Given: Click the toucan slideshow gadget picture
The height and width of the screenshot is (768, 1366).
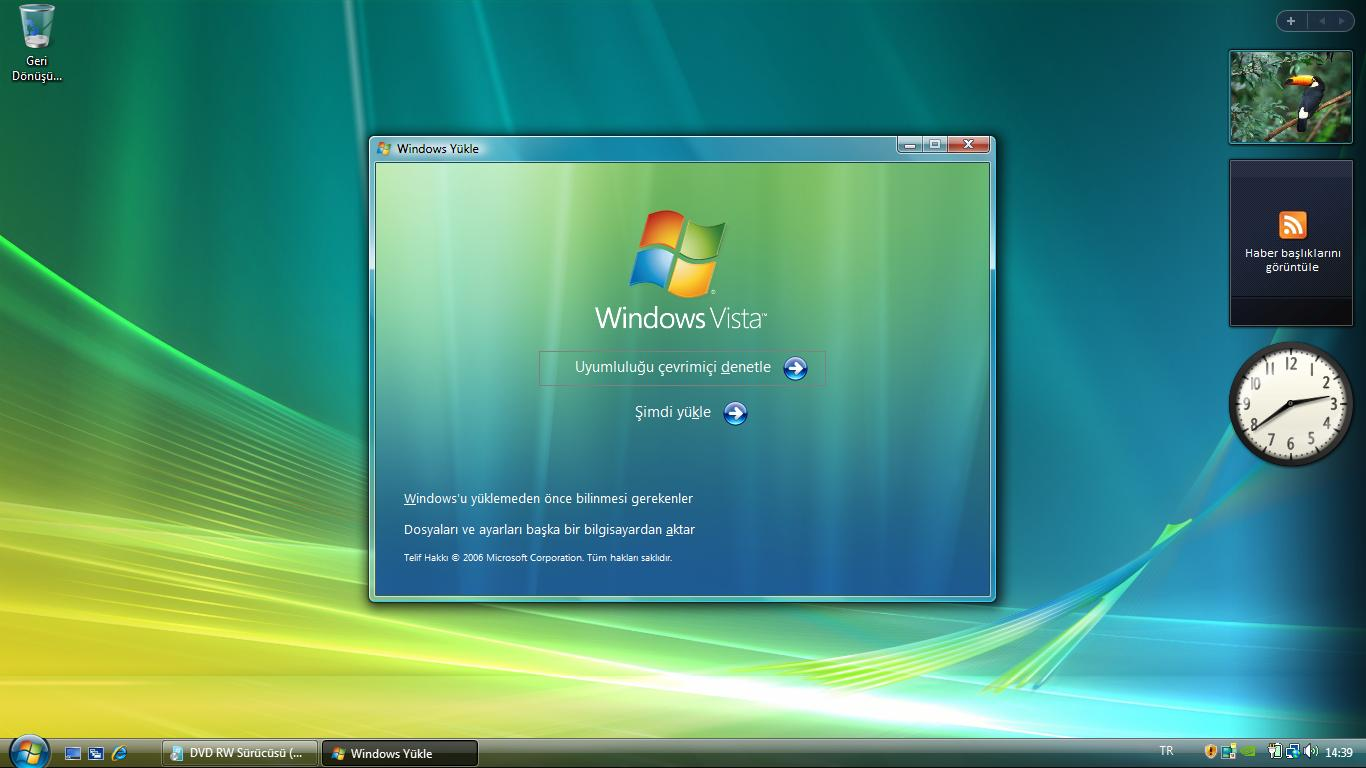Looking at the screenshot, I should point(1290,97).
